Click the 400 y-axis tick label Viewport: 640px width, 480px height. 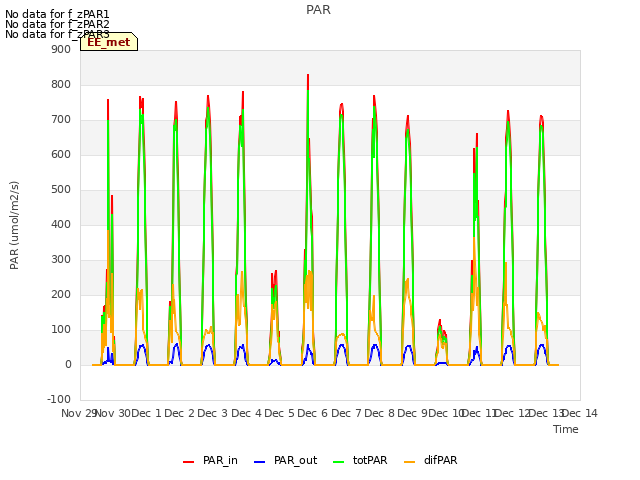coord(61,224)
